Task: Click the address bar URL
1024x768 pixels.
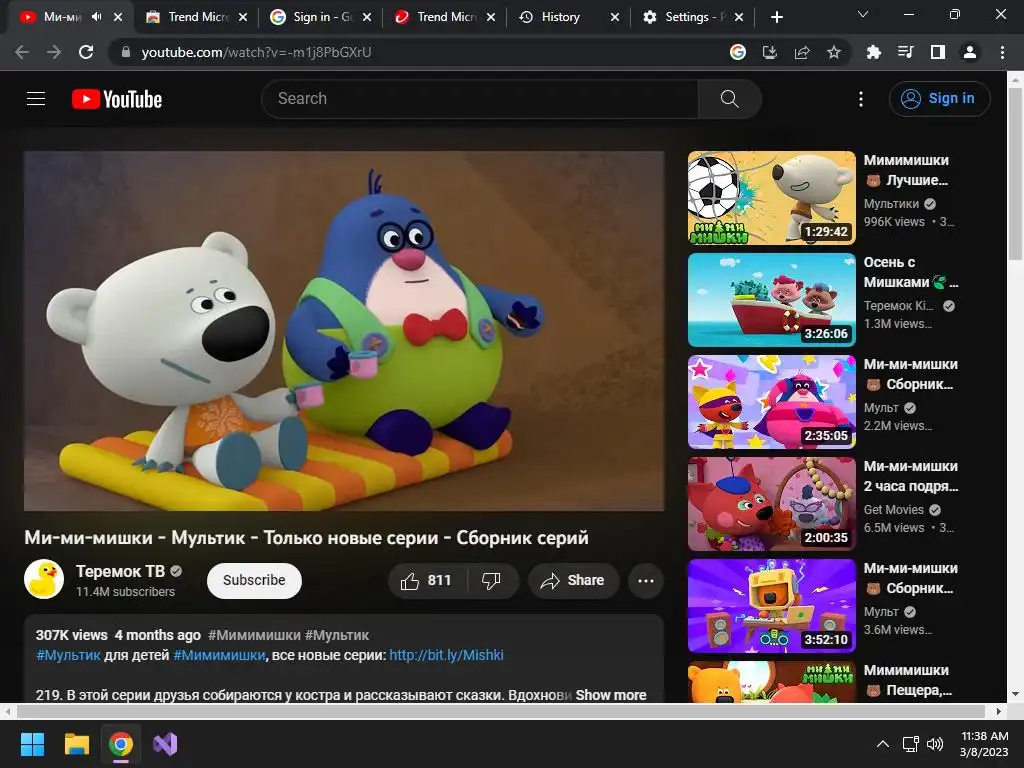Action: [x=256, y=52]
